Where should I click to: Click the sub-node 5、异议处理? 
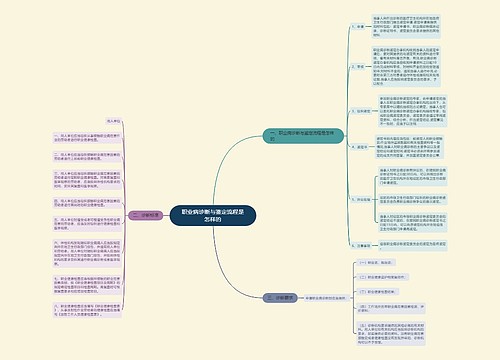pos(361,199)
